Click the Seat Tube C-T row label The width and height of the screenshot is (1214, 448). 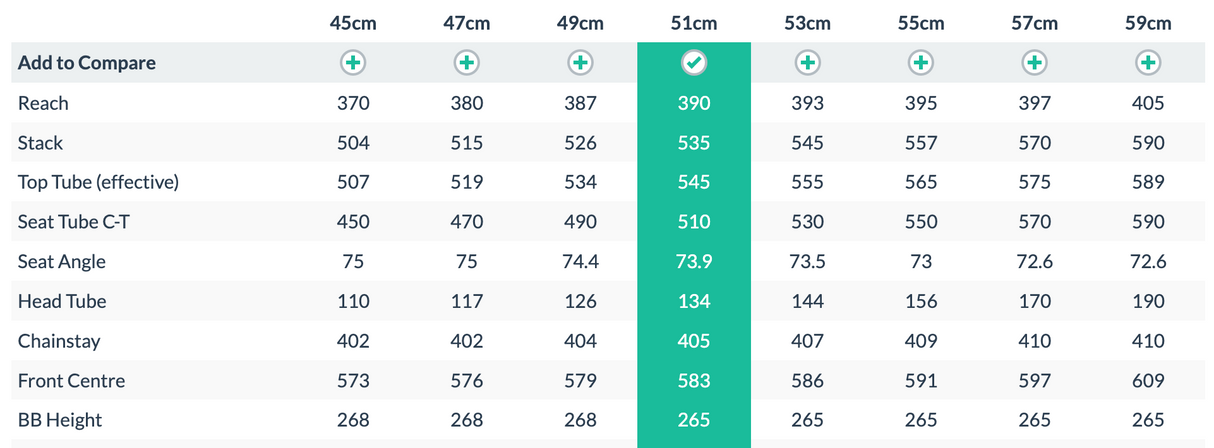(73, 222)
